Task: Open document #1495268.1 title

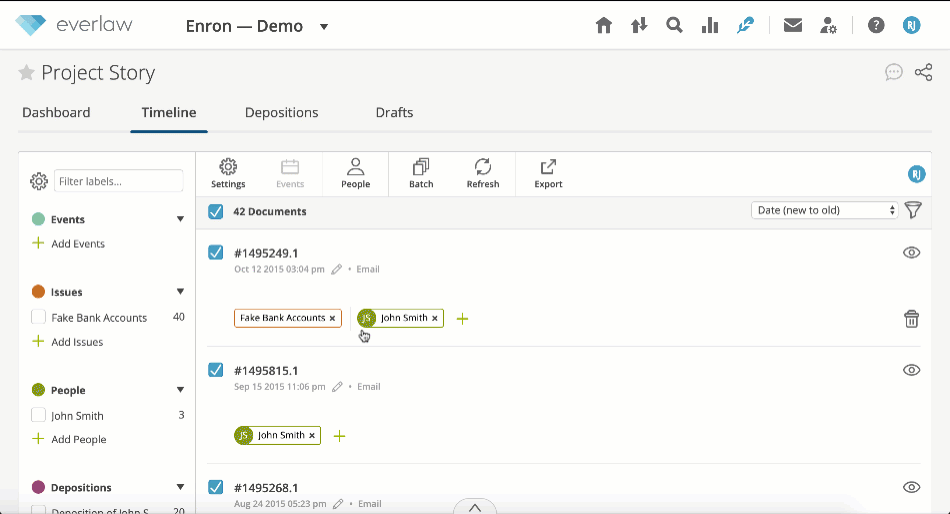Action: (266, 488)
